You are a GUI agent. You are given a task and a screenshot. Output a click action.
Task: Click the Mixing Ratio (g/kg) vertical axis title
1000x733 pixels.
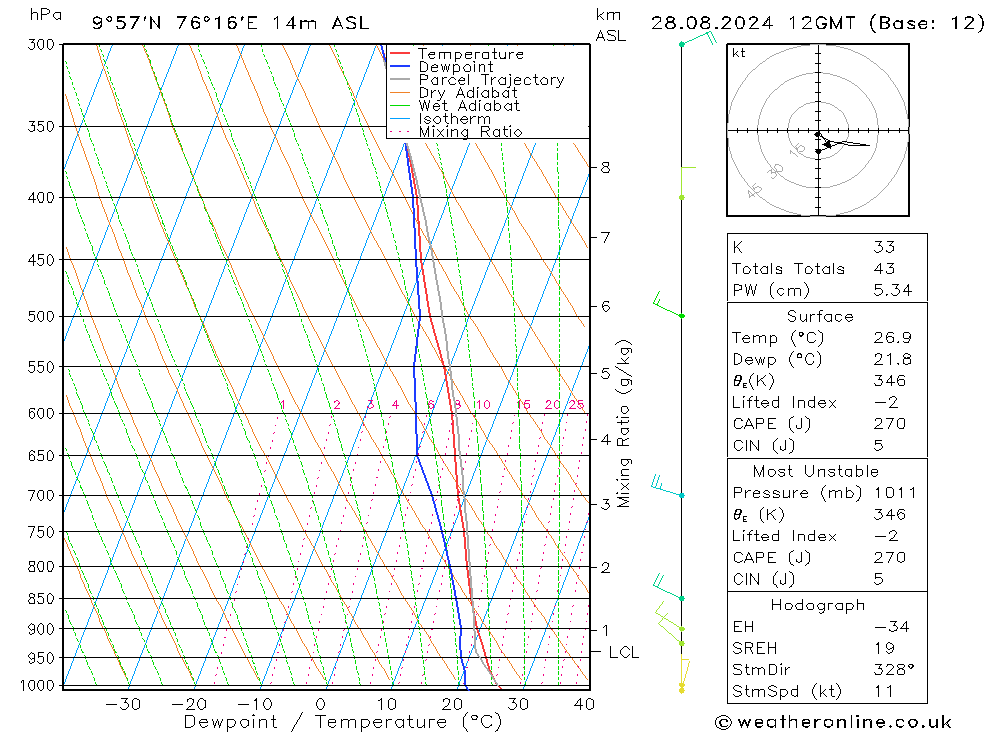(624, 424)
